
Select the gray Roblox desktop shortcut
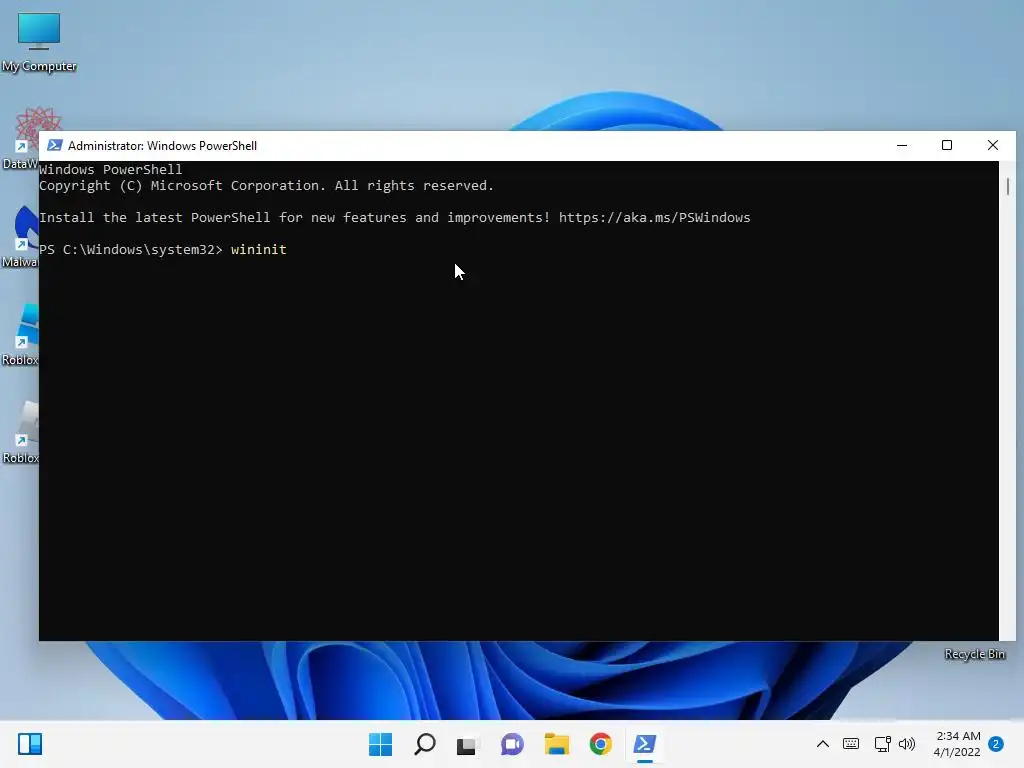(x=20, y=432)
